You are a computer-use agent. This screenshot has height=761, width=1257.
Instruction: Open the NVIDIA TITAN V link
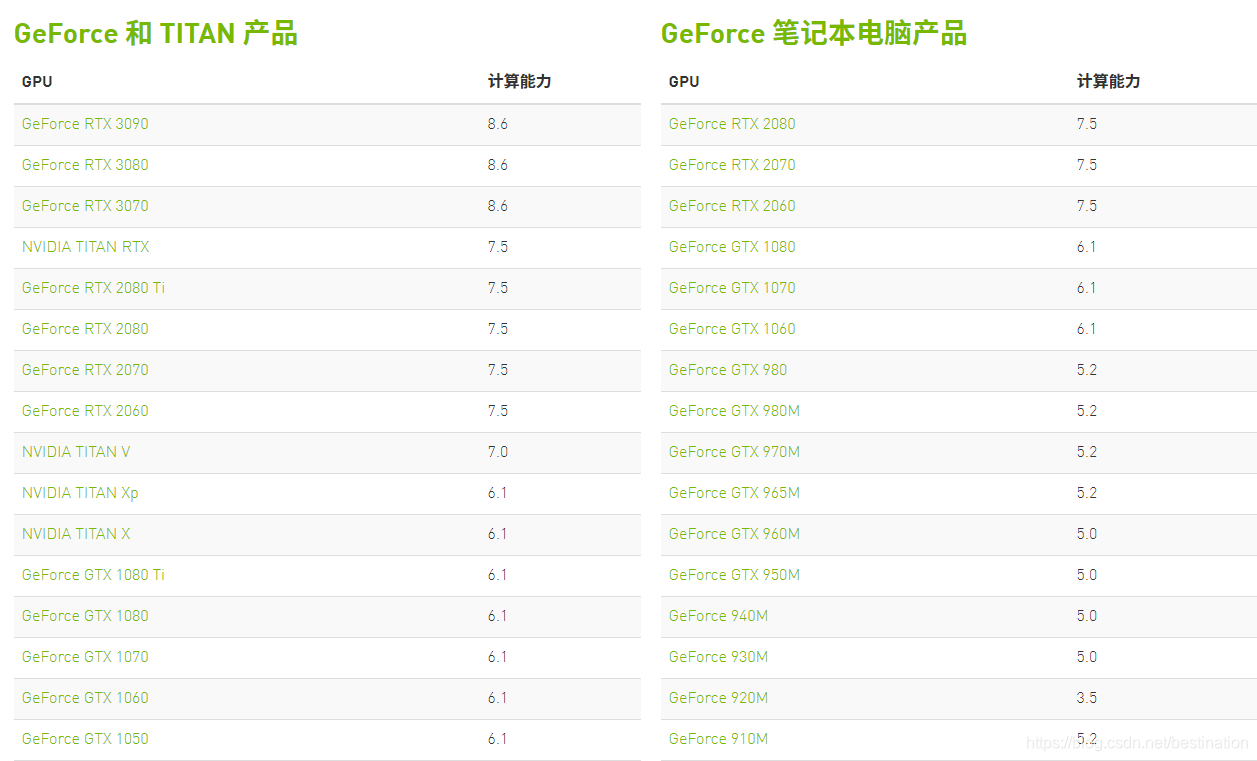(x=76, y=452)
